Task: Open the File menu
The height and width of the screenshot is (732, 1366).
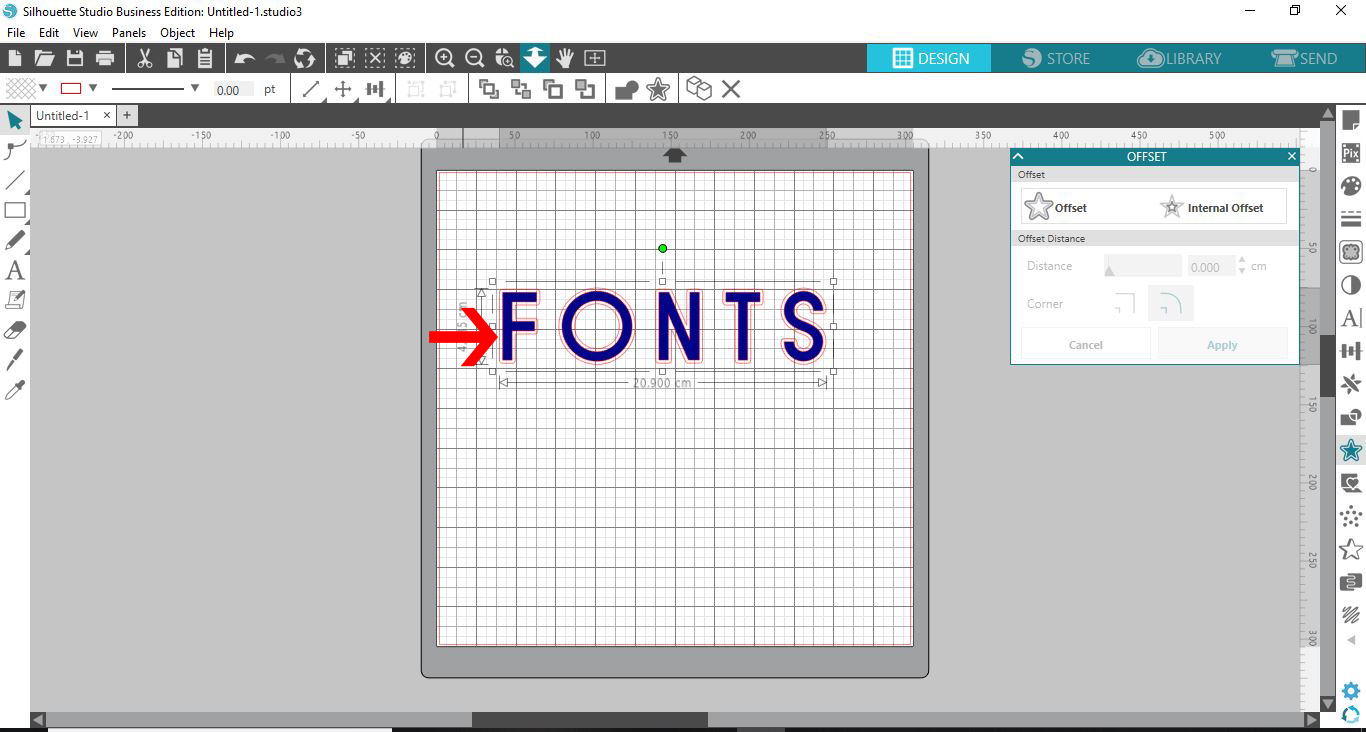Action: pos(16,33)
